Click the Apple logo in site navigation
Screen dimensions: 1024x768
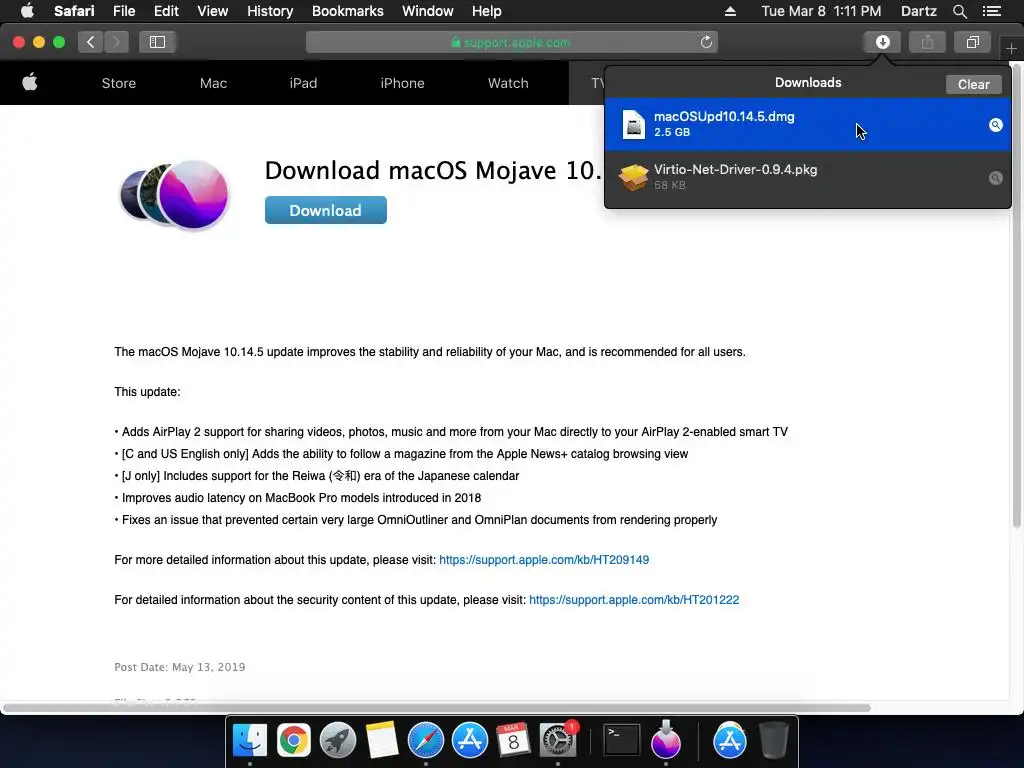[30, 83]
